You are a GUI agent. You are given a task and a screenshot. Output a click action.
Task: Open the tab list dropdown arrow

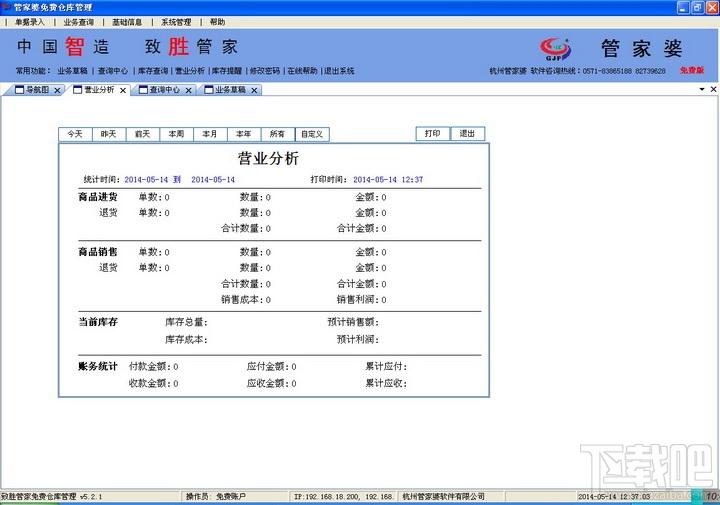pos(702,89)
